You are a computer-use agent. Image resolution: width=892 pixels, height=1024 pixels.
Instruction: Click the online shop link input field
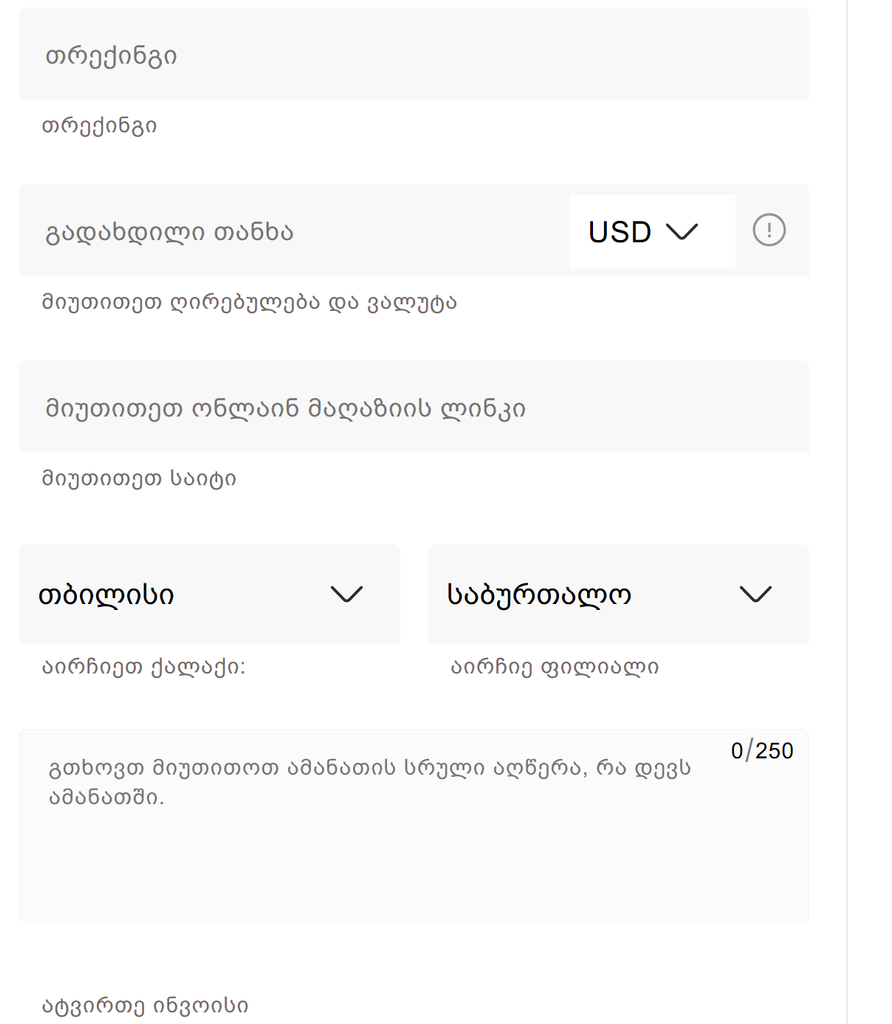pos(414,407)
